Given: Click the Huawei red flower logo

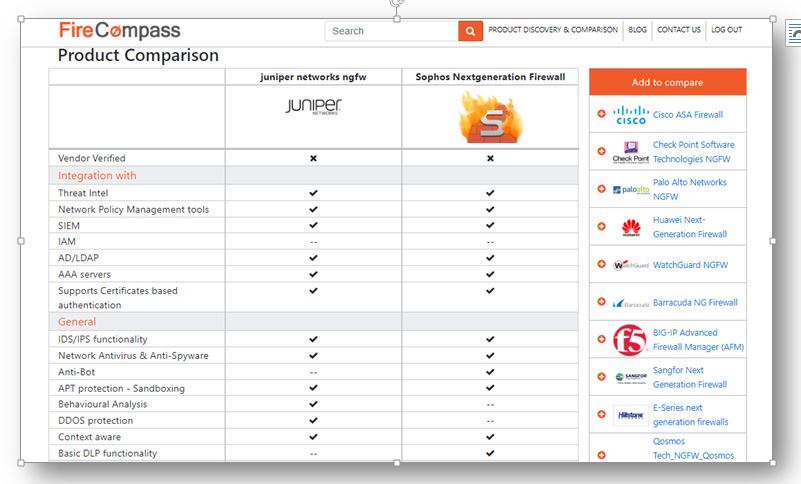Looking at the screenshot, I should (631, 227).
